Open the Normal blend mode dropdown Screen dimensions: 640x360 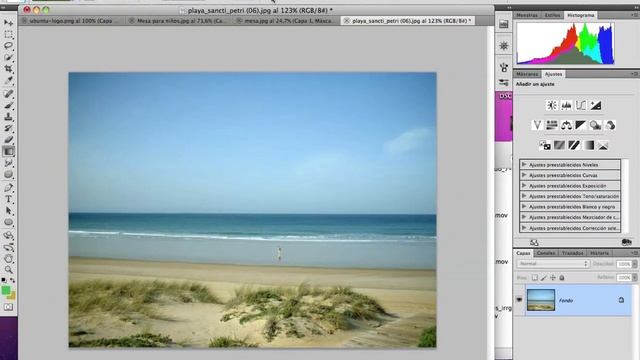(553, 264)
